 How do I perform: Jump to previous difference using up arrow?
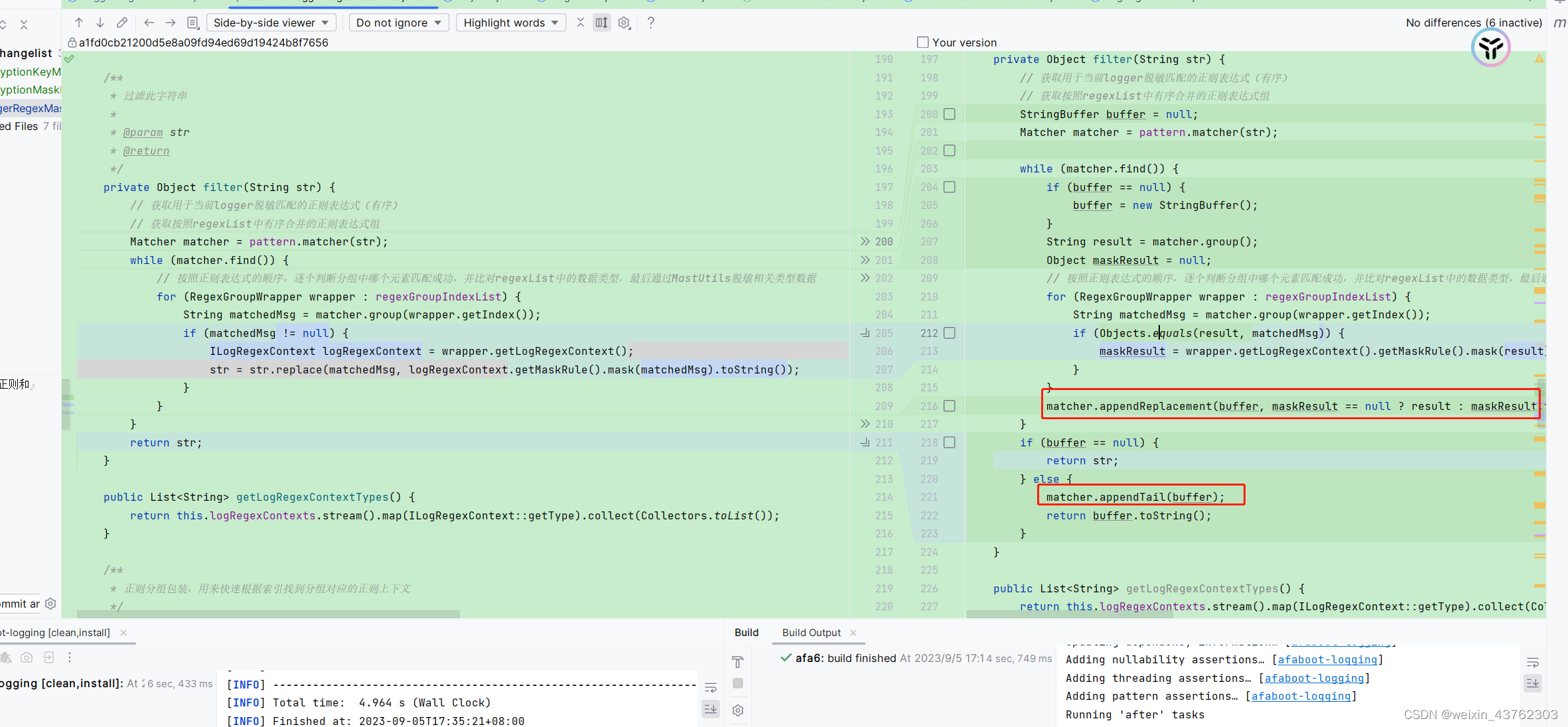pos(78,22)
